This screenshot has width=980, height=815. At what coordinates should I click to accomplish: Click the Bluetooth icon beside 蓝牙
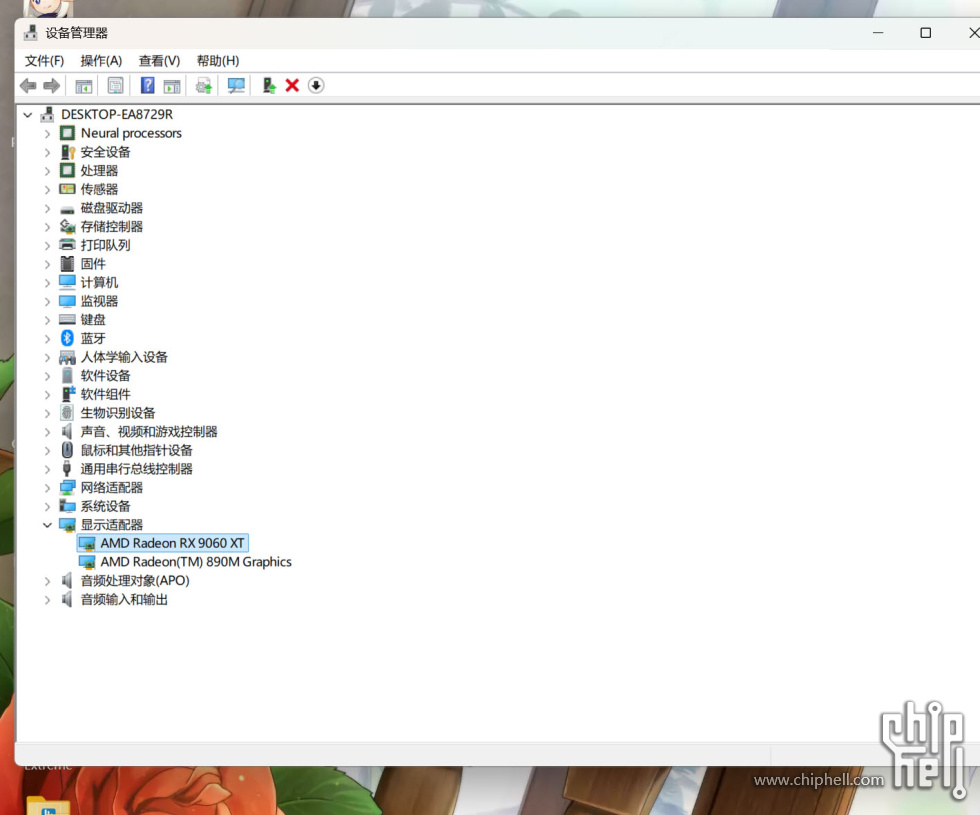click(68, 338)
